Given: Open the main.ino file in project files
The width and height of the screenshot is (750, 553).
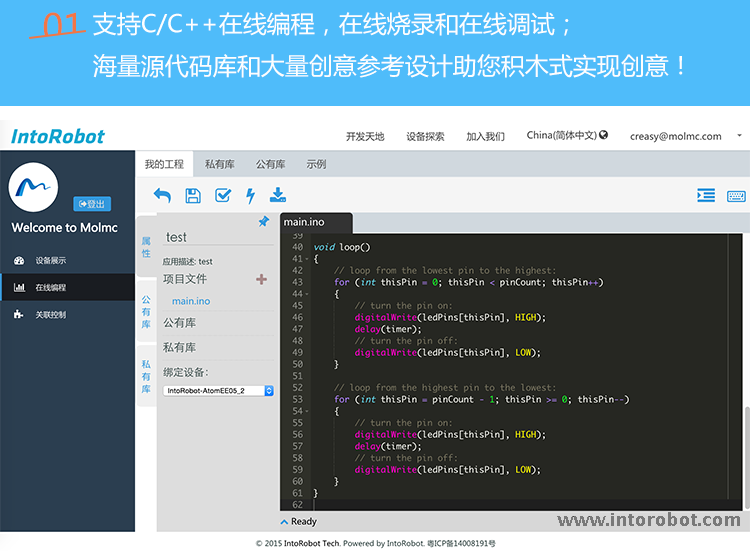Looking at the screenshot, I should [191, 301].
